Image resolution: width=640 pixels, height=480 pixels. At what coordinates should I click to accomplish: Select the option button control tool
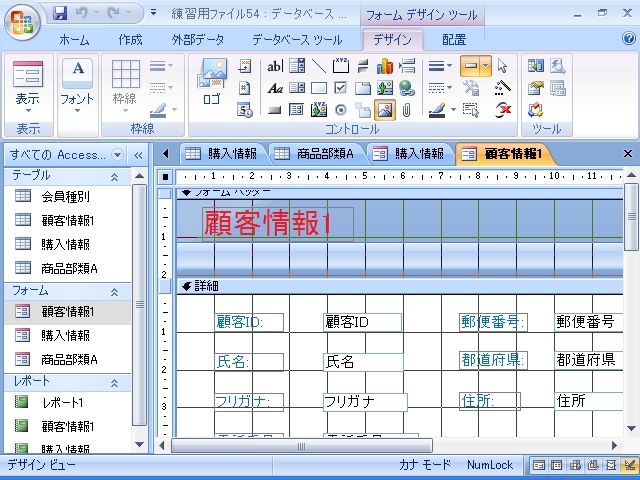pos(341,110)
